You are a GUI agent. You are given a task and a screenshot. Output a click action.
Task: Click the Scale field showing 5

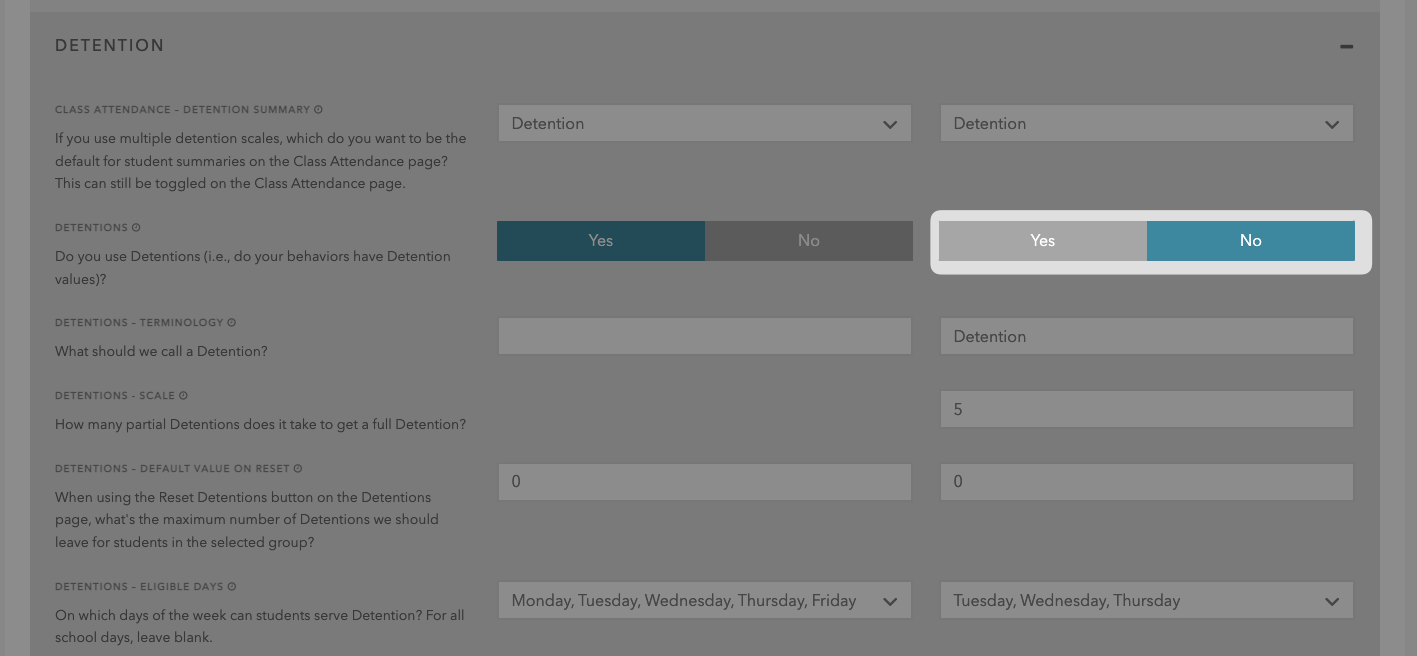click(1146, 410)
